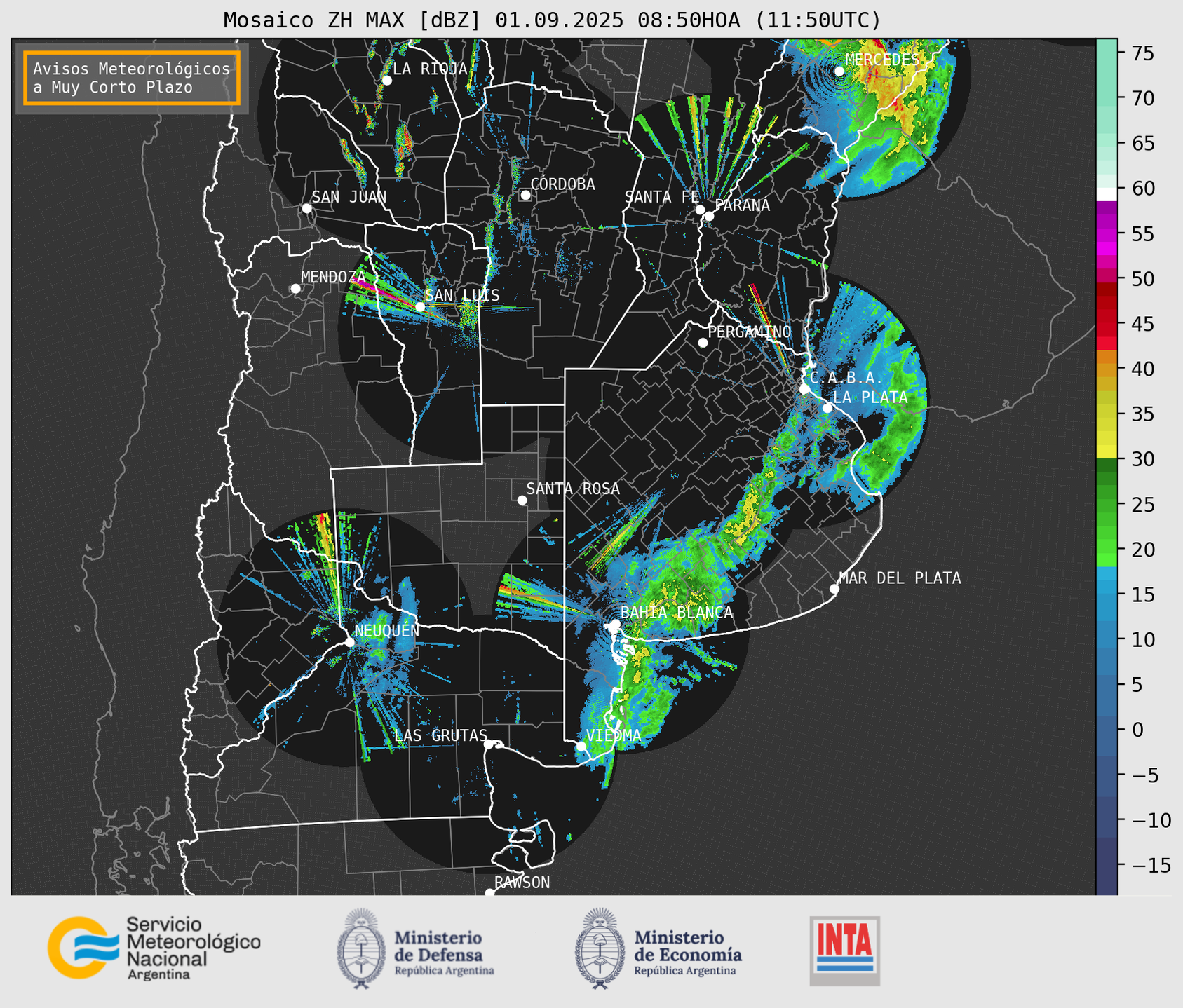Click the MENDOZA label text
The height and width of the screenshot is (1008, 1183).
tap(333, 278)
